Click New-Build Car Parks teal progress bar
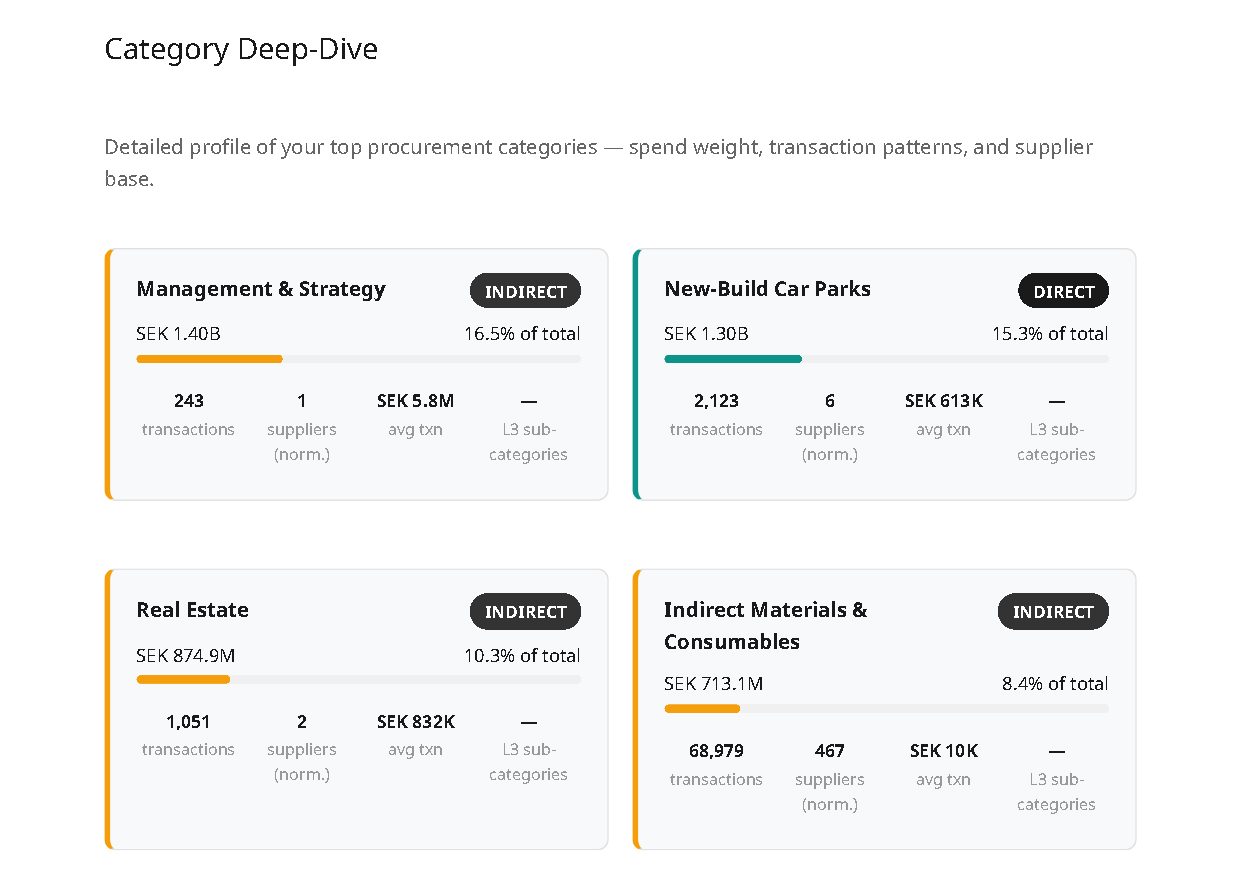This screenshot has height=894, width=1242. (x=887, y=358)
